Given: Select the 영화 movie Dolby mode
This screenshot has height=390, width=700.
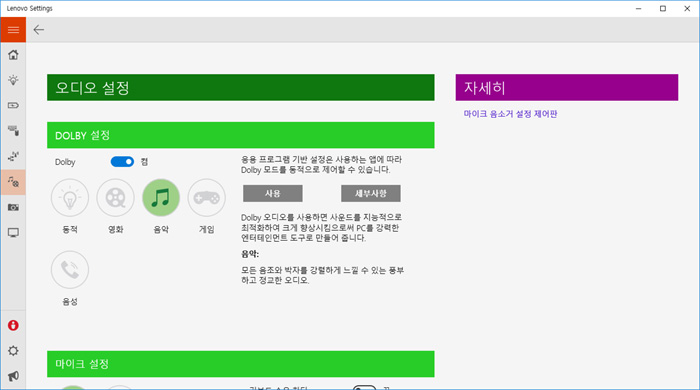Looking at the screenshot, I should pyautogui.click(x=116, y=198).
